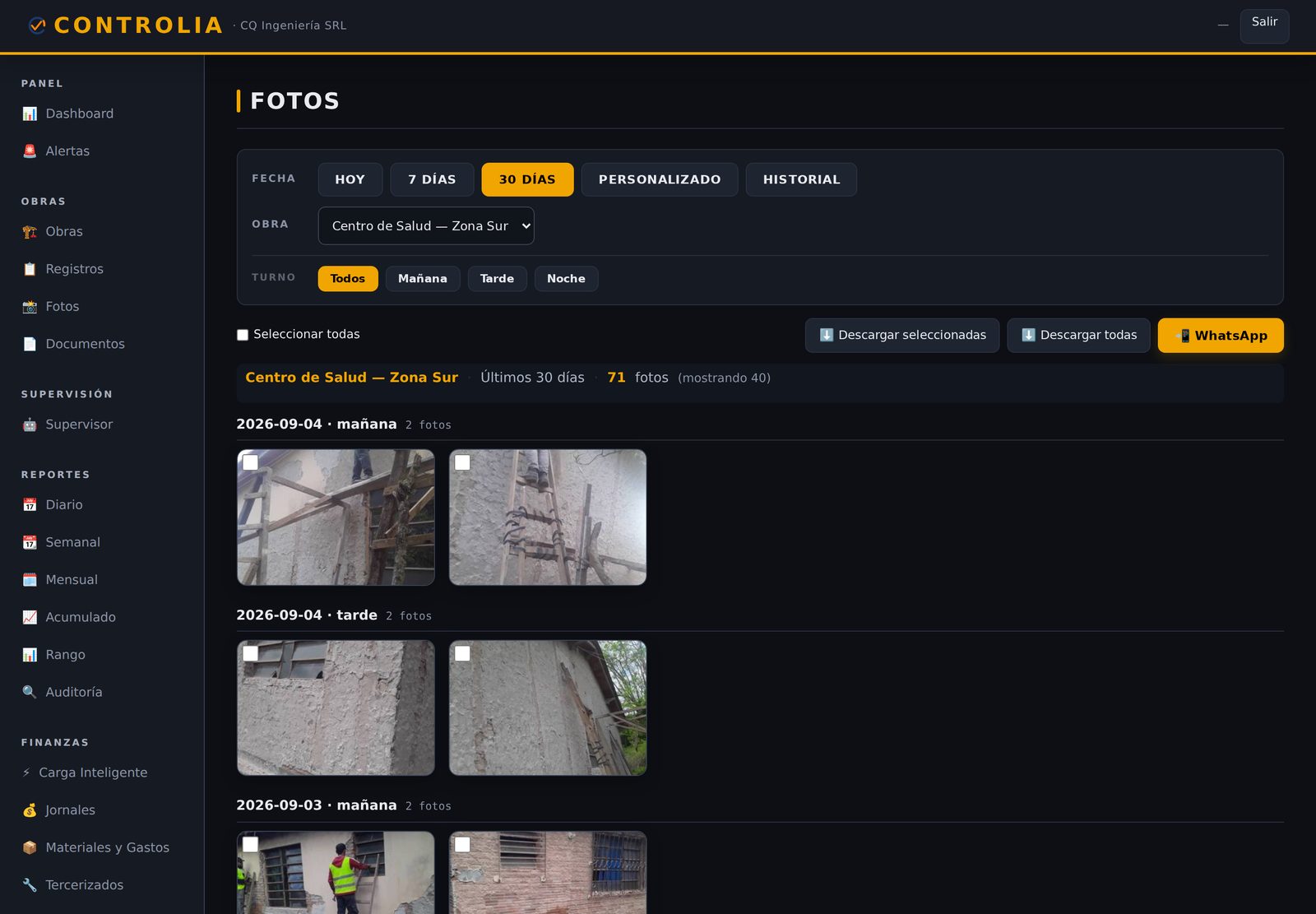Check second photo of 2026-09-04 tarde
The height and width of the screenshot is (914, 1316).
click(x=463, y=653)
